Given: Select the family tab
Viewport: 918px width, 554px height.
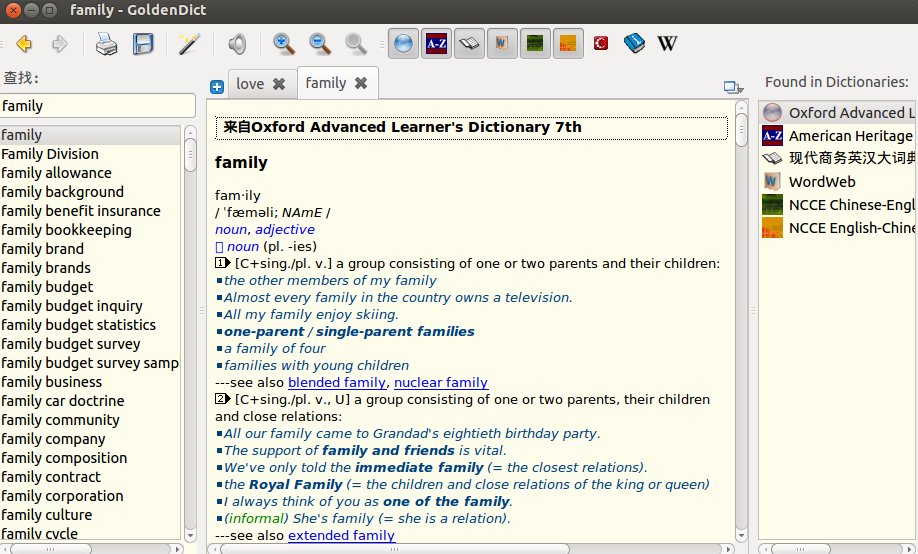Looking at the screenshot, I should [x=326, y=83].
